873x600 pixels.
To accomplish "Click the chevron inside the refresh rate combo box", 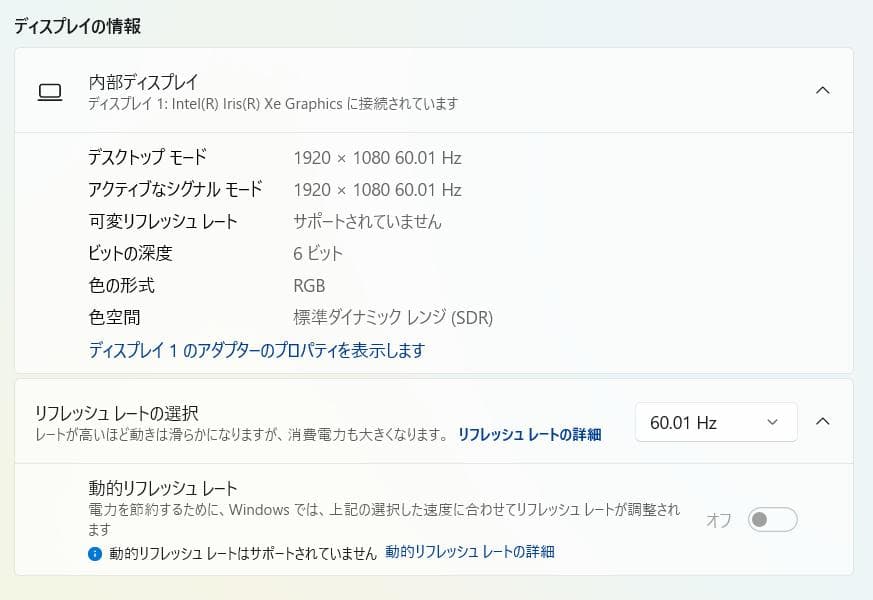I will (x=774, y=422).
